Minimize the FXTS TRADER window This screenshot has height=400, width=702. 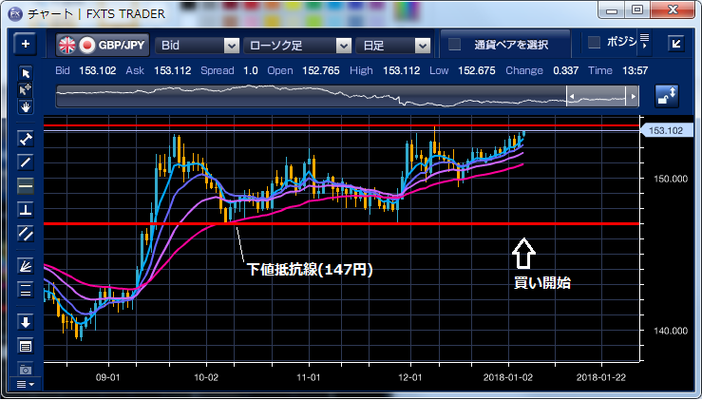[612, 10]
